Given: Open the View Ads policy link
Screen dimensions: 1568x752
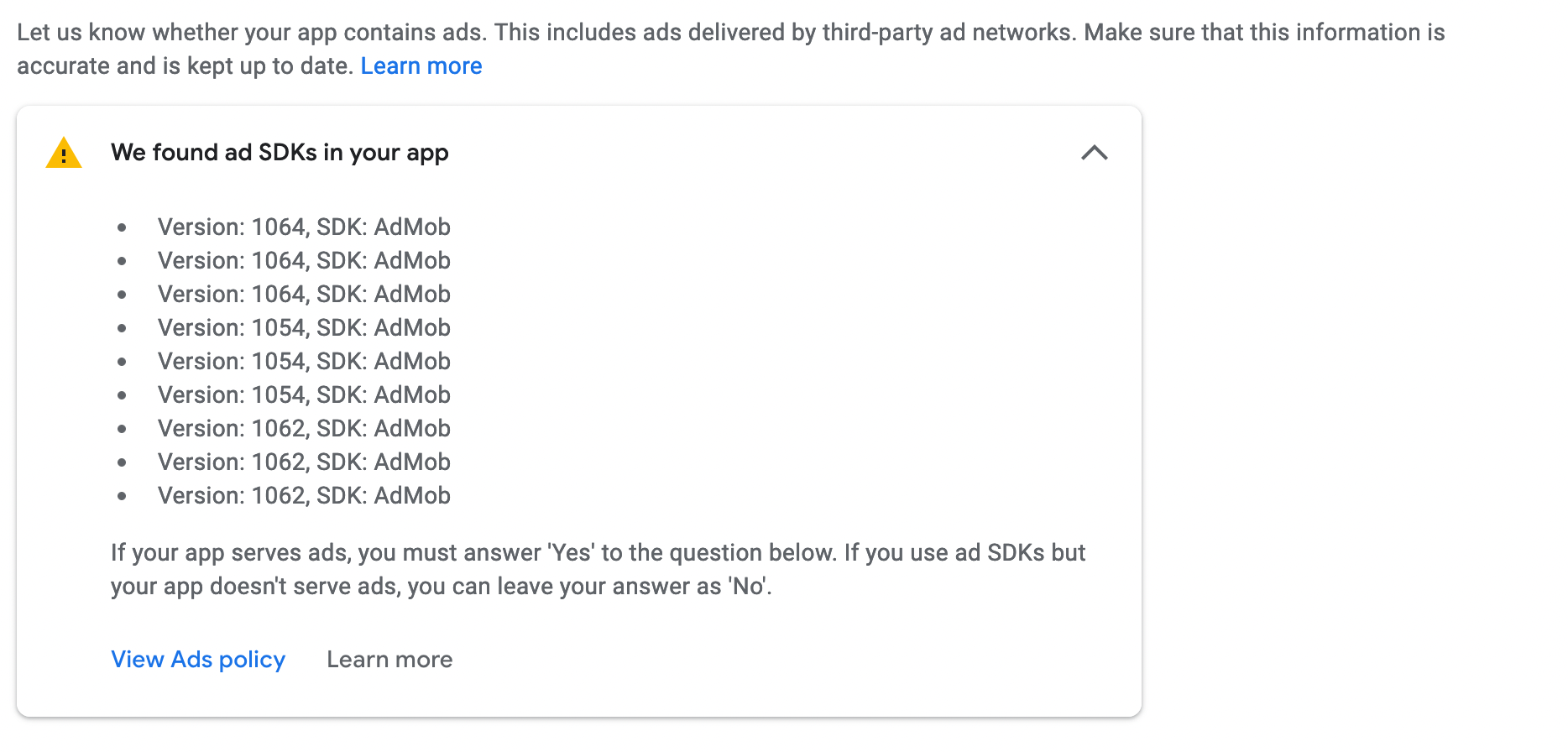Looking at the screenshot, I should pos(198,660).
